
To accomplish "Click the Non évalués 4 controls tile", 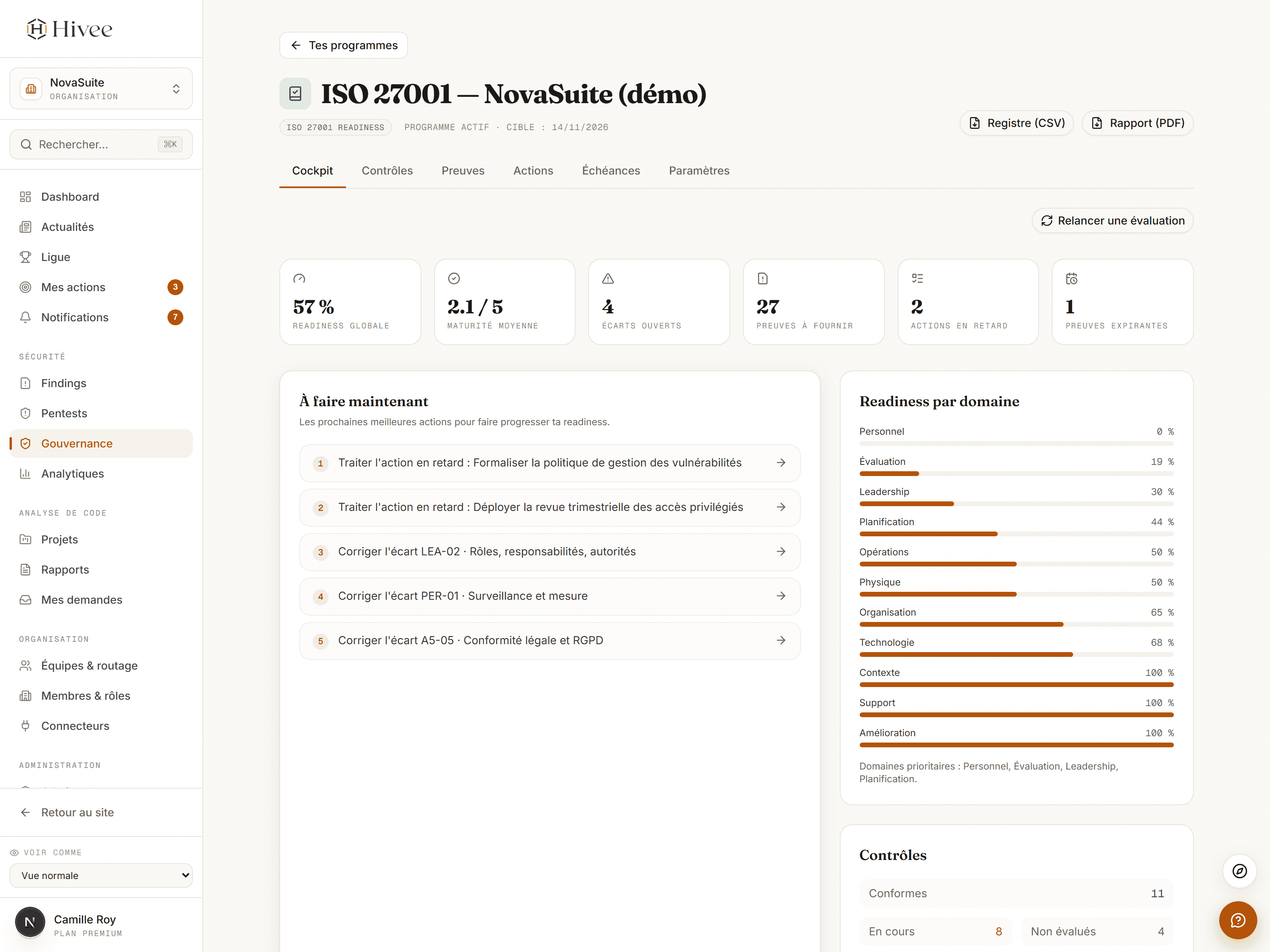I will [1097, 931].
